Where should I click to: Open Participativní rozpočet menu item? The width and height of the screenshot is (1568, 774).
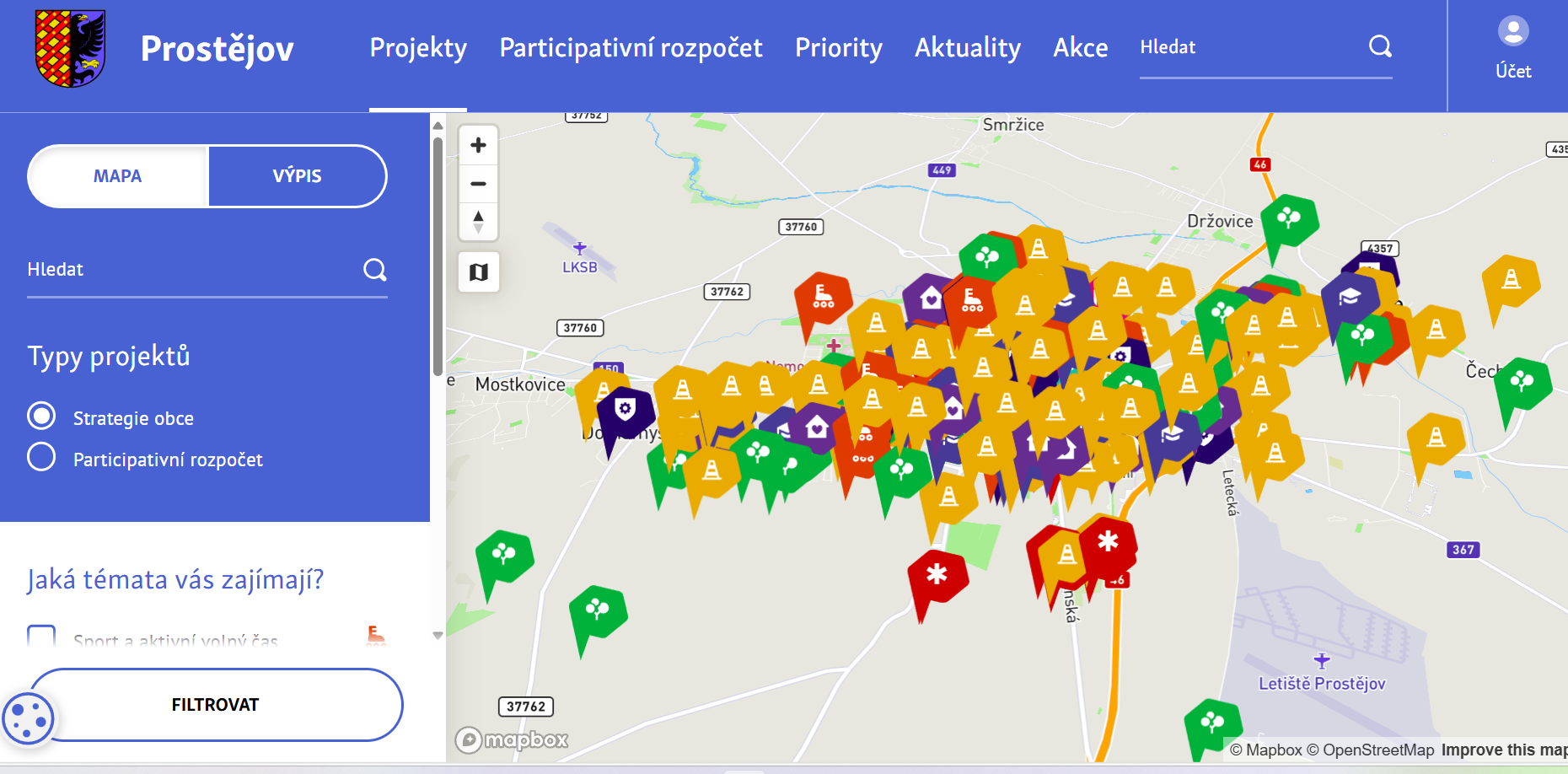click(631, 47)
